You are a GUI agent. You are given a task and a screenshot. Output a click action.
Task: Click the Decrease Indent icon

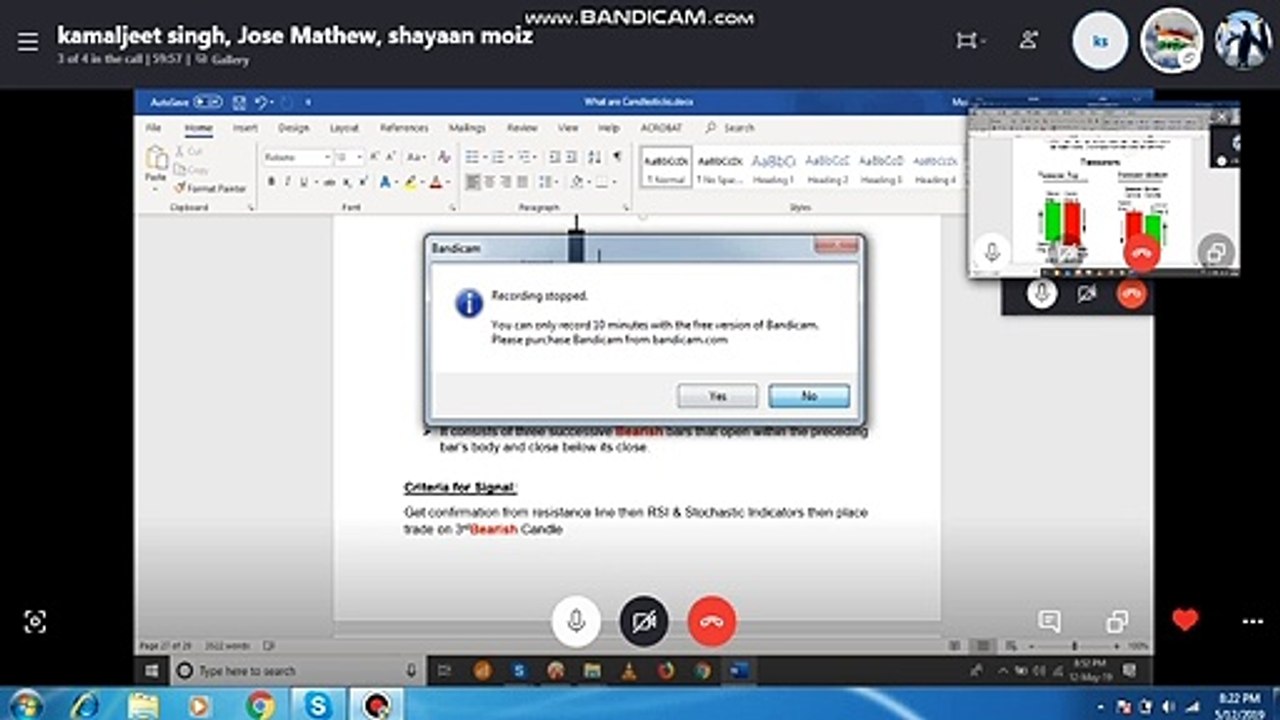click(x=554, y=157)
